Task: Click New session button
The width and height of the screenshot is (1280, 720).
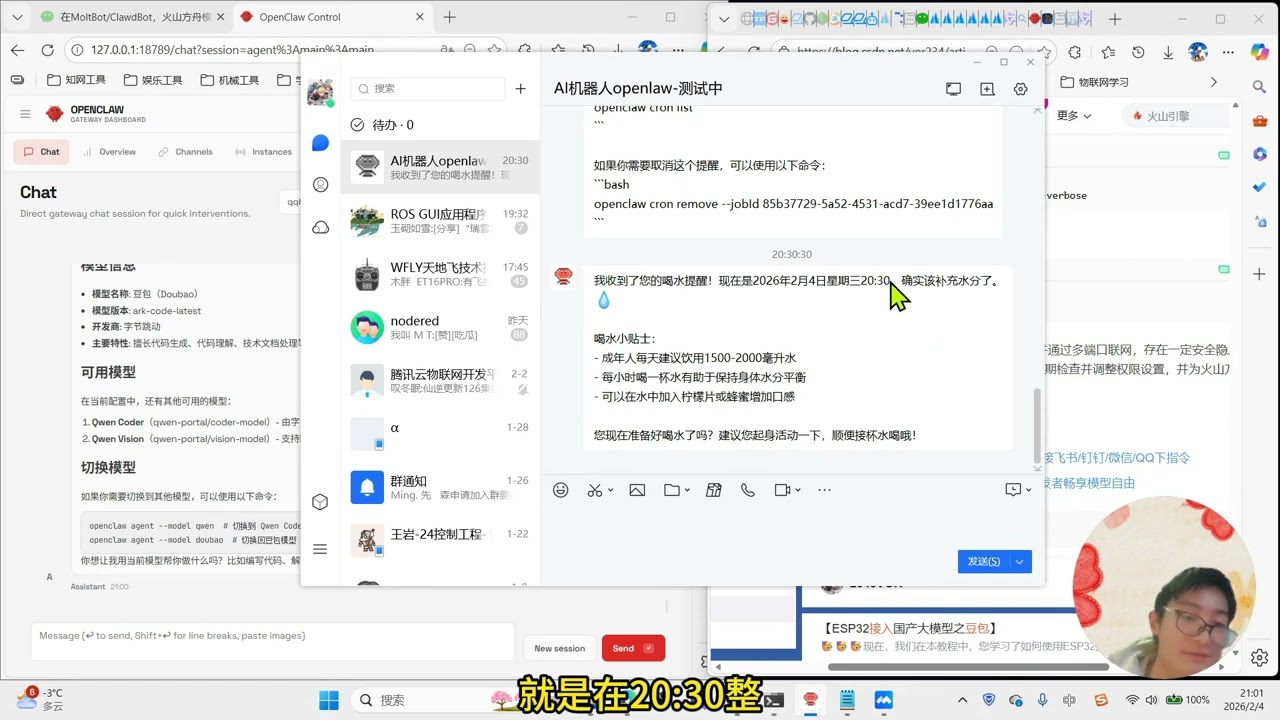Action: (x=559, y=648)
